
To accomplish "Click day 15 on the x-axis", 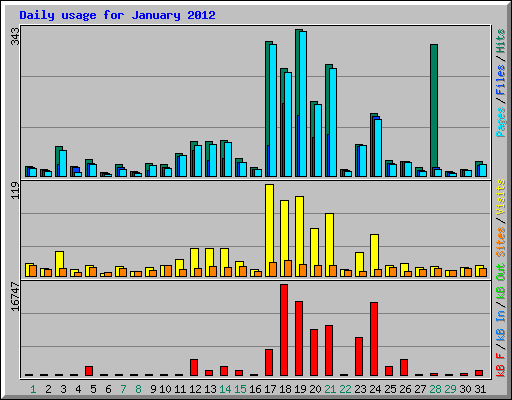I will [x=240, y=389].
